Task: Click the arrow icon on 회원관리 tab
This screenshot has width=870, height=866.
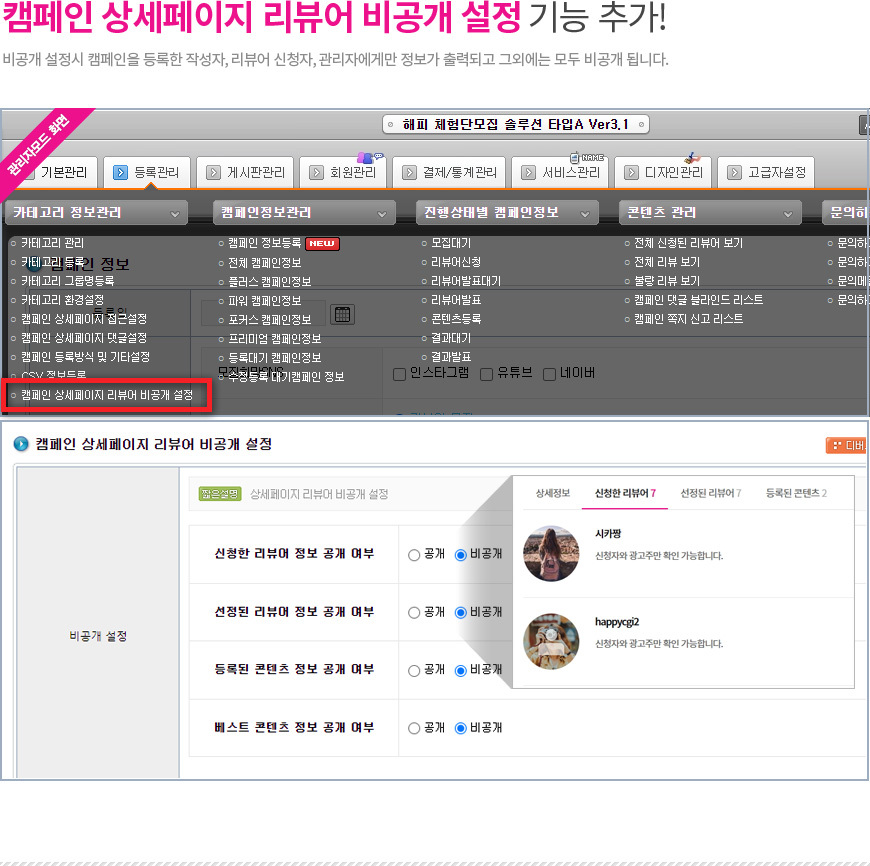Action: [x=316, y=173]
